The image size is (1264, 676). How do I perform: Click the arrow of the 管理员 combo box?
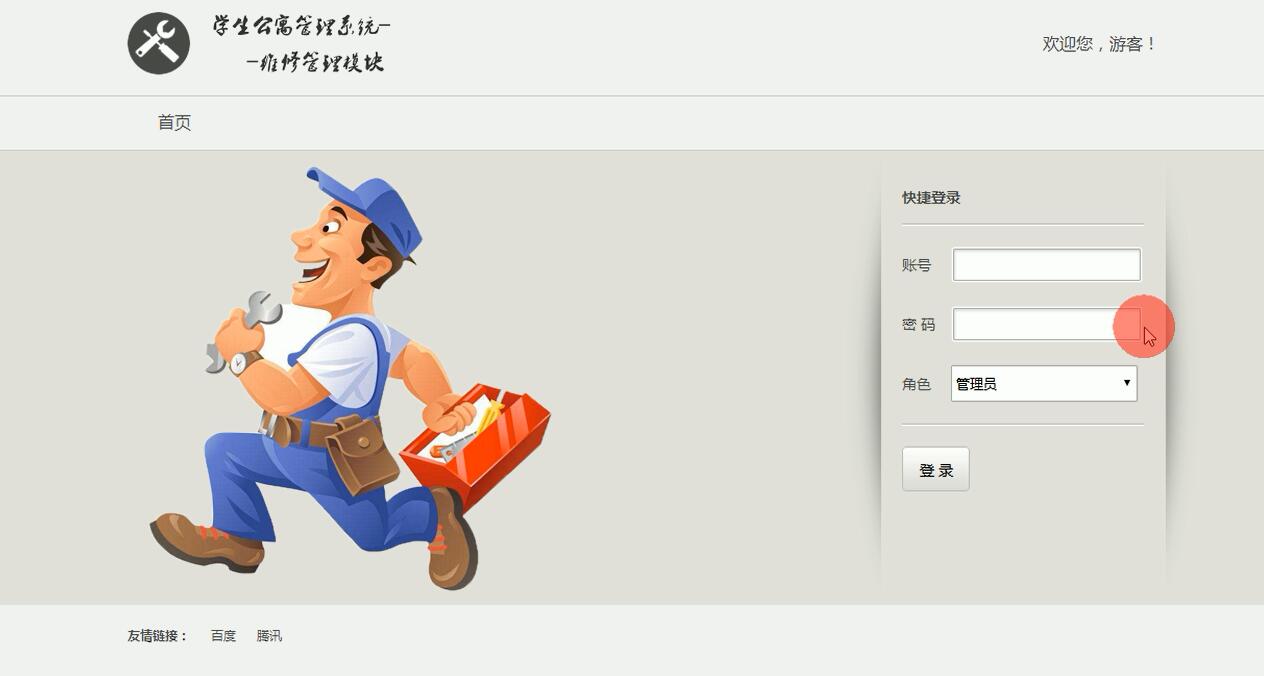click(1126, 383)
